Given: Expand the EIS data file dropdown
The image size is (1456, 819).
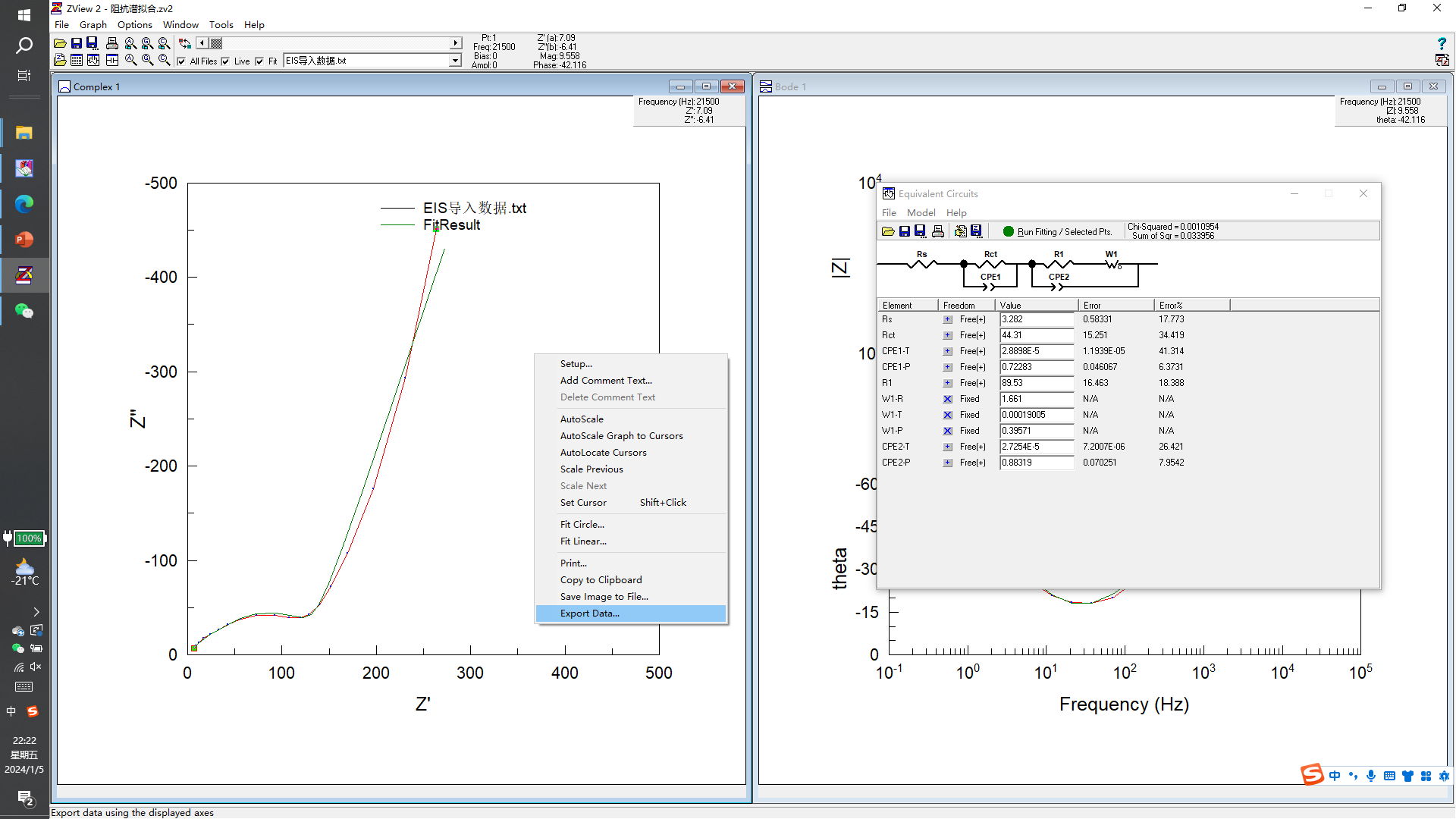Looking at the screenshot, I should [455, 61].
